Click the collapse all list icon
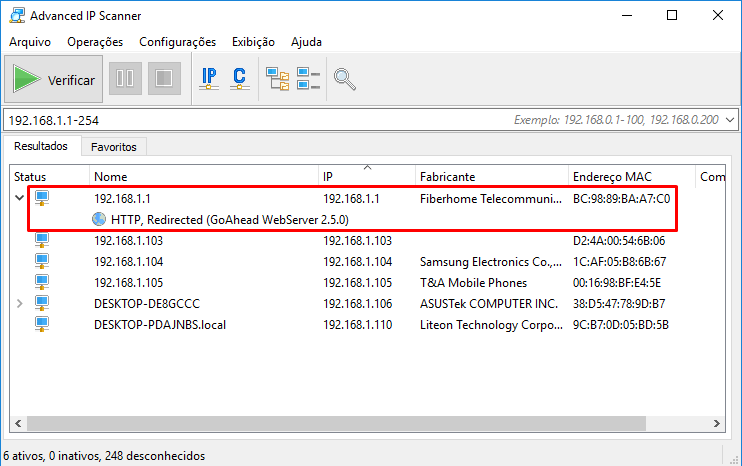This screenshot has width=742, height=466. 309,79
